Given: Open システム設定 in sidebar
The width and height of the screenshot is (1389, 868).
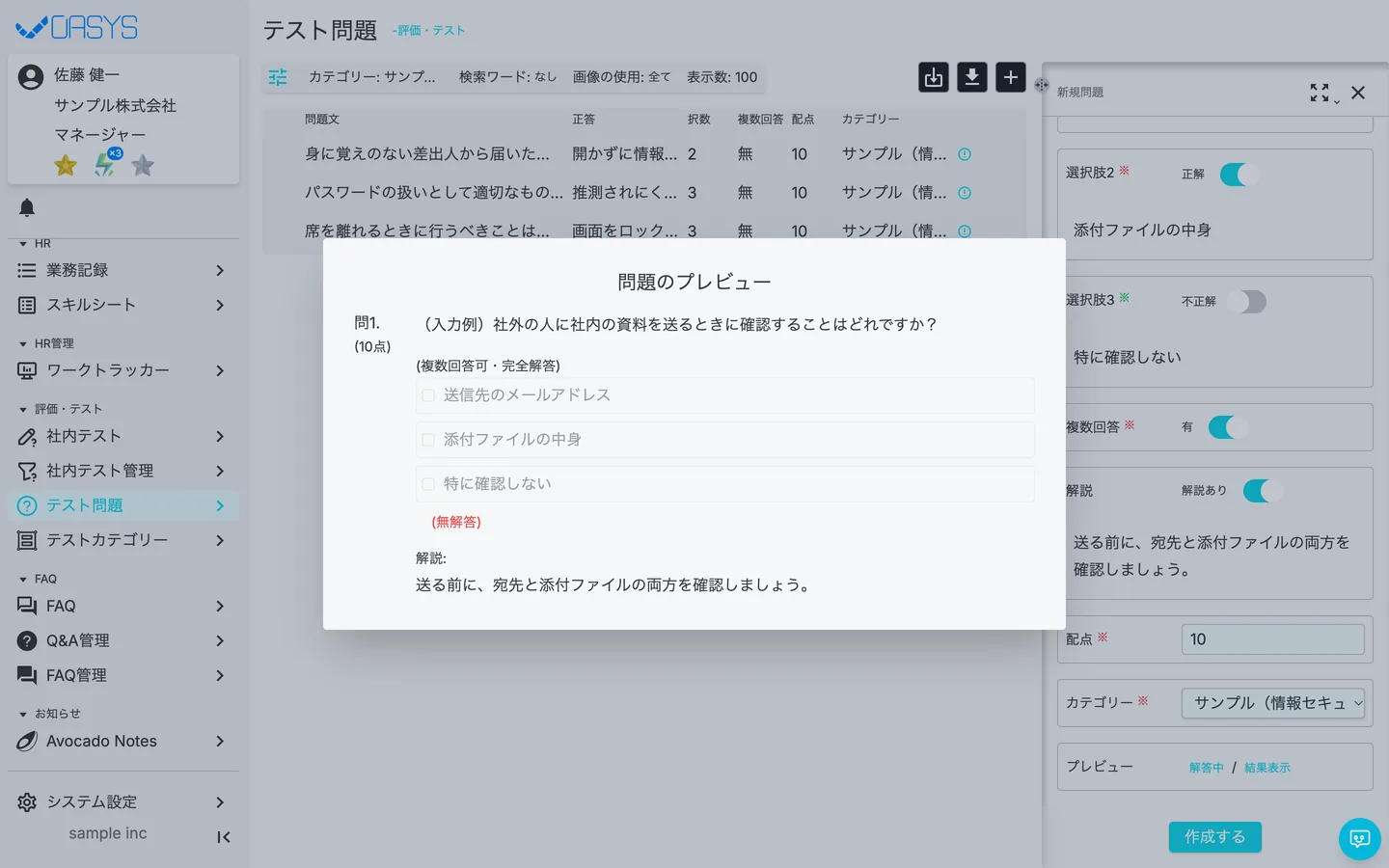Looking at the screenshot, I should 123,802.
